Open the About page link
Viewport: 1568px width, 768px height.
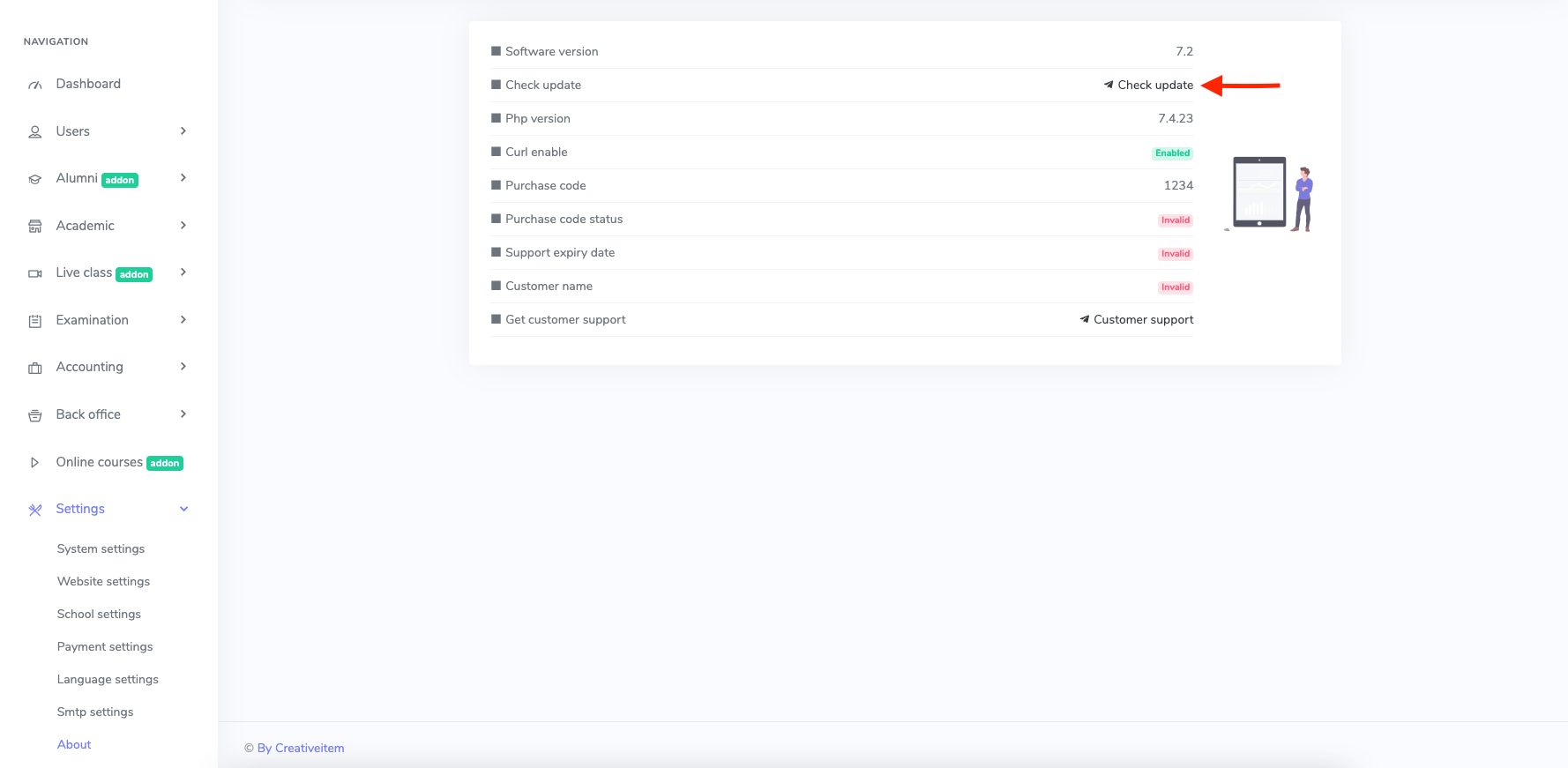click(74, 744)
